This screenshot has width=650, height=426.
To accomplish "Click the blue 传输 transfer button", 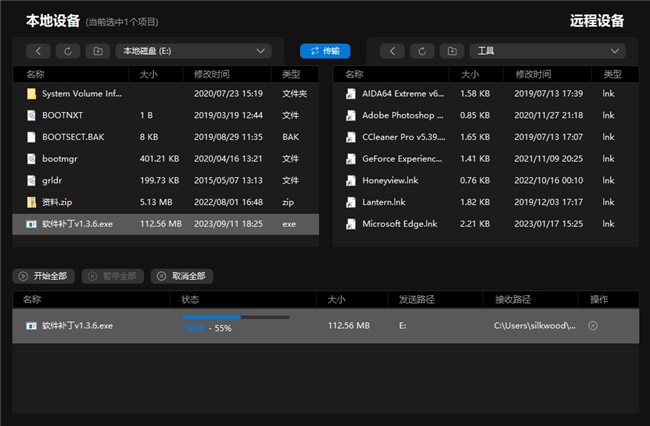I will 325,51.
